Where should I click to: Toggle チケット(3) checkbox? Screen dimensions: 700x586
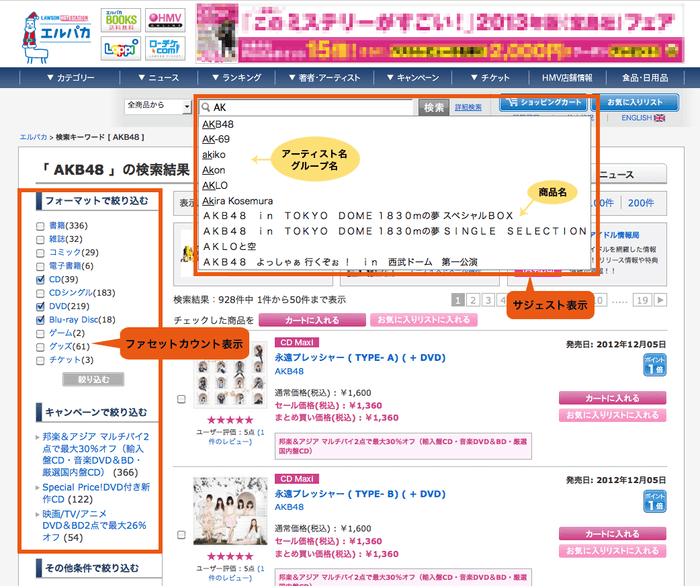pos(40,360)
